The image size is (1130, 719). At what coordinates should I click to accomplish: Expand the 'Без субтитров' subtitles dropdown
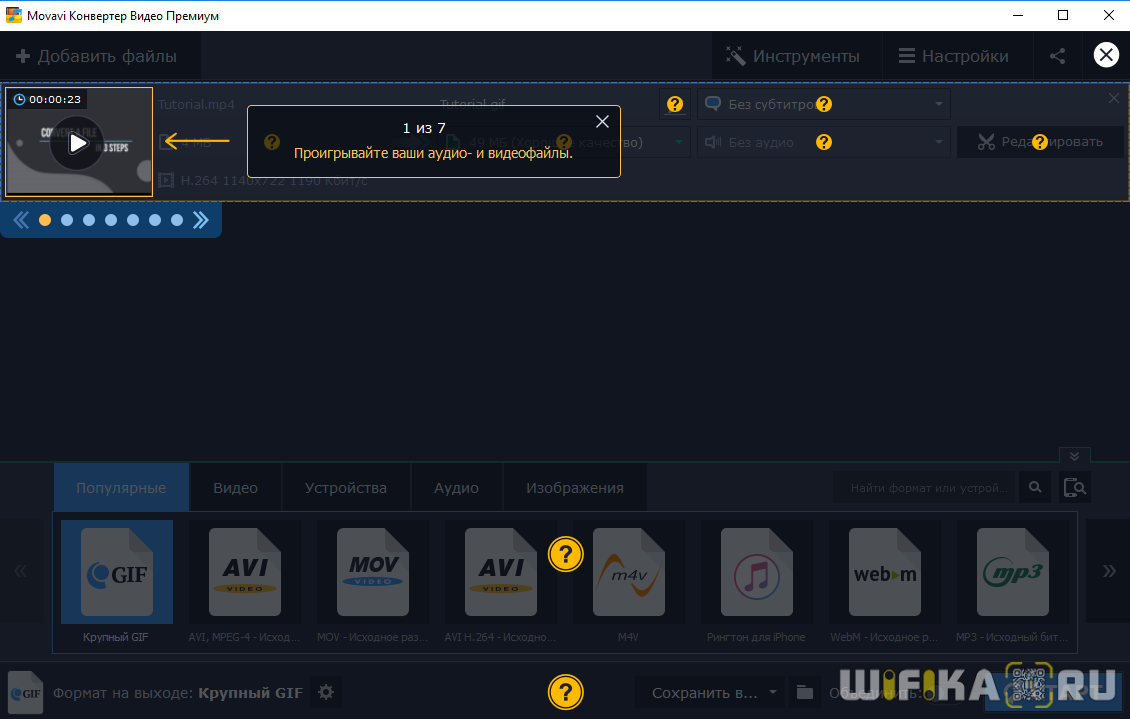pos(938,104)
